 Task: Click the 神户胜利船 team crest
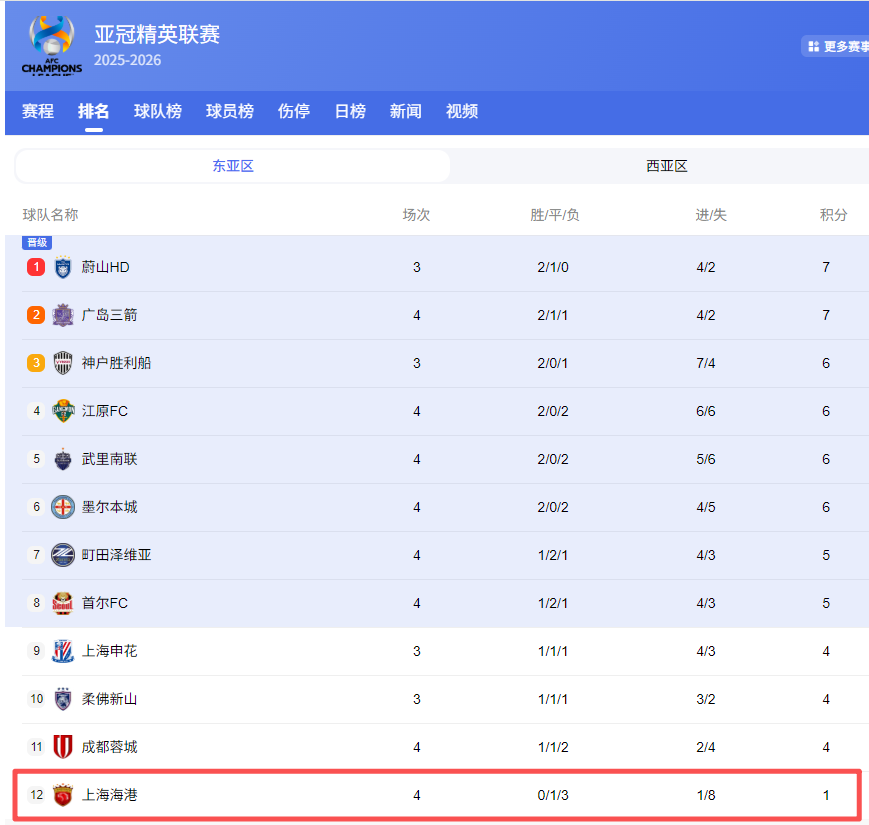(x=63, y=363)
